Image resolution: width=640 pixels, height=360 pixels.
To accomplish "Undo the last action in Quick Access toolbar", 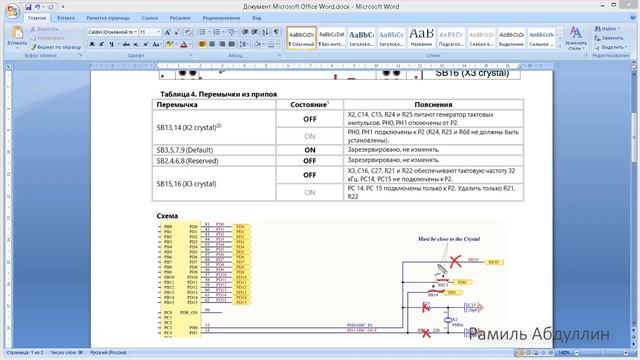I will click(x=38, y=7).
